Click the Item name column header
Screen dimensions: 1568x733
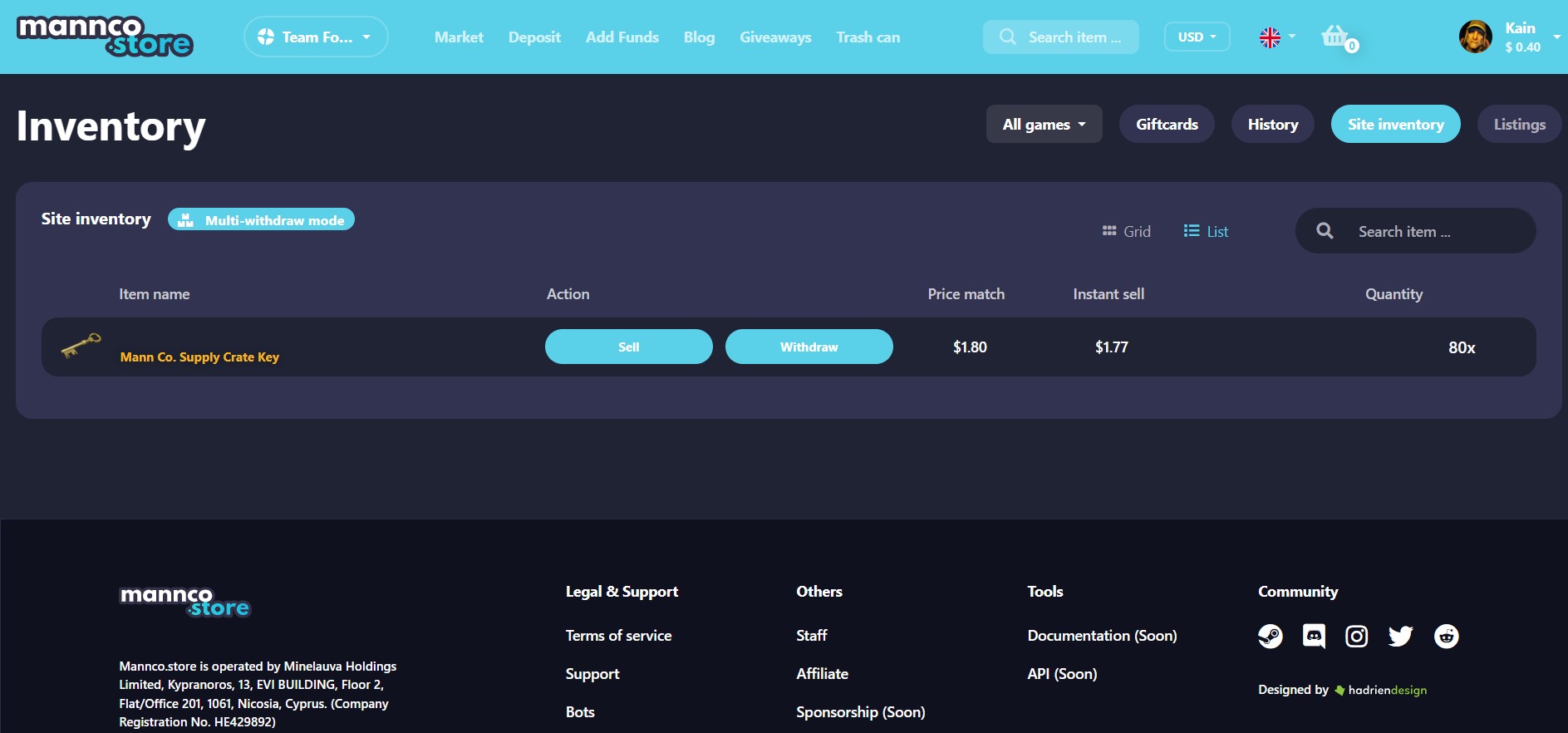(x=155, y=293)
